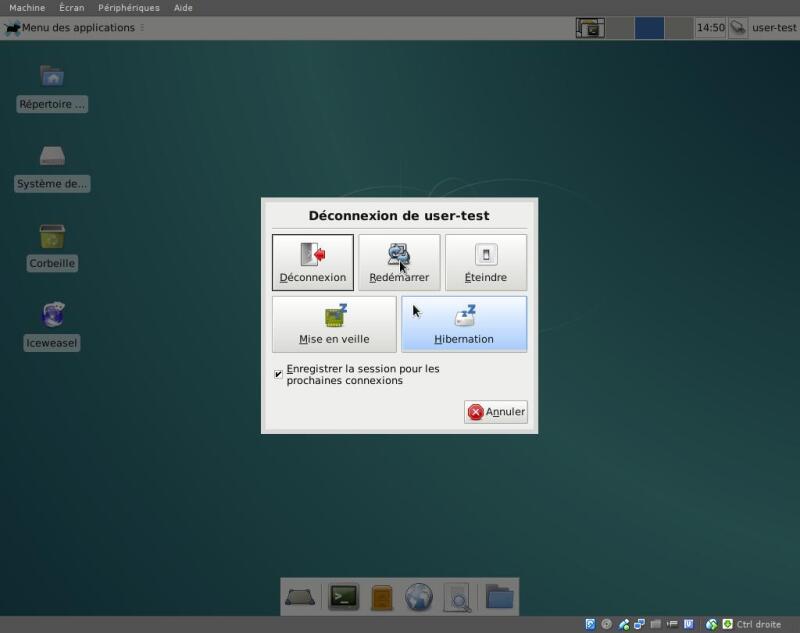This screenshot has height=633, width=800.
Task: Choose Mise en veille suspend option
Action: (x=334, y=324)
